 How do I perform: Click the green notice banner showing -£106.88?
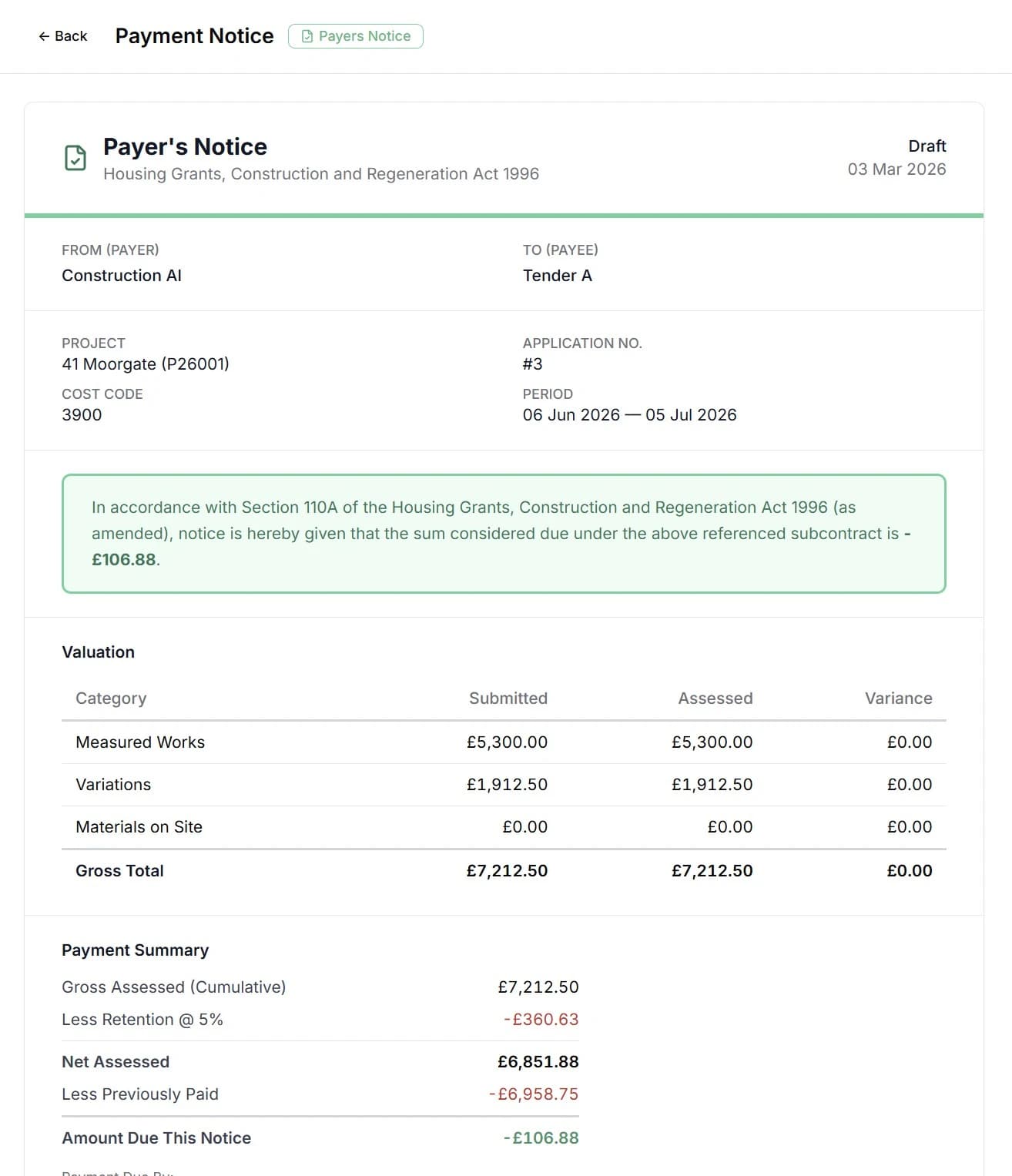[x=504, y=534]
